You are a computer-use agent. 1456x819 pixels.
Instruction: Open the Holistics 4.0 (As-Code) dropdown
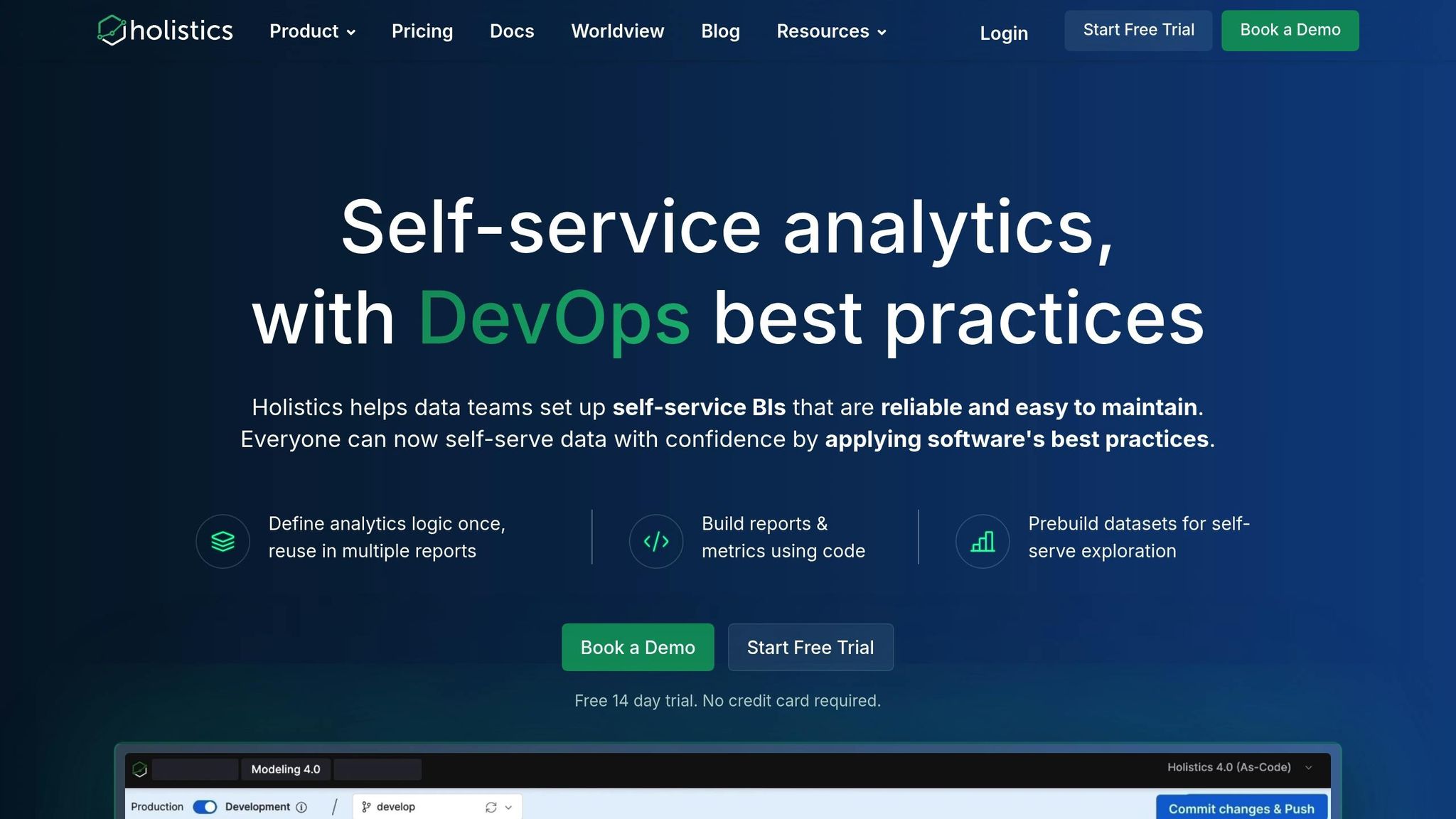[x=1238, y=767]
